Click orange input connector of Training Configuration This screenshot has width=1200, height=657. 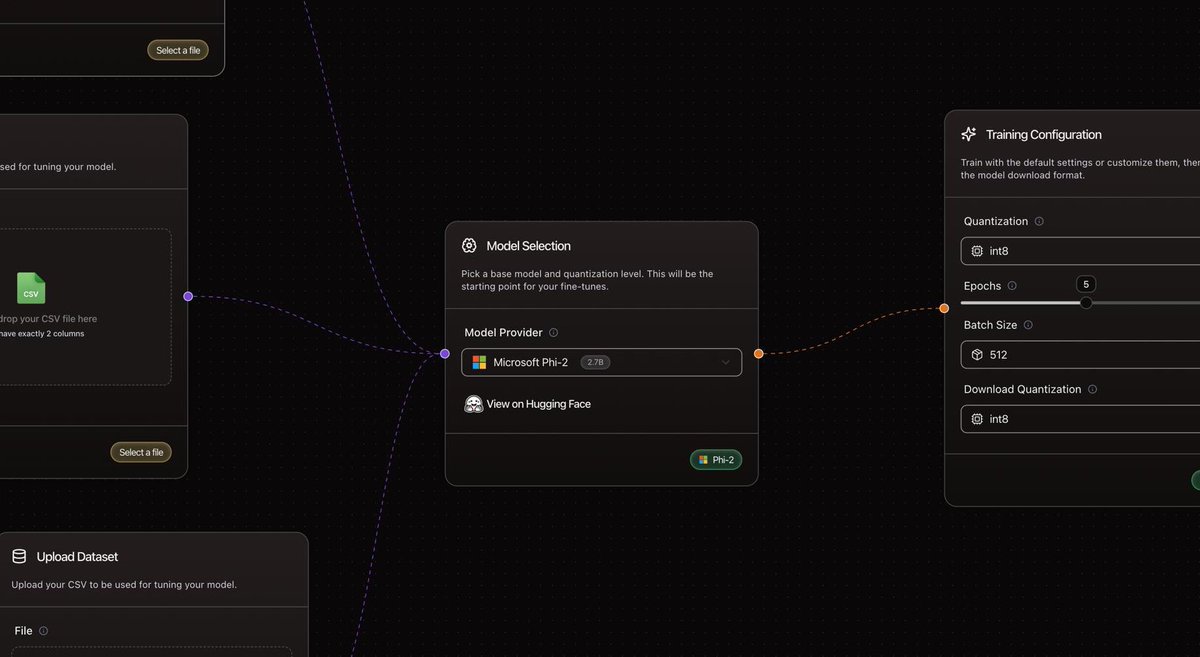coord(944,308)
